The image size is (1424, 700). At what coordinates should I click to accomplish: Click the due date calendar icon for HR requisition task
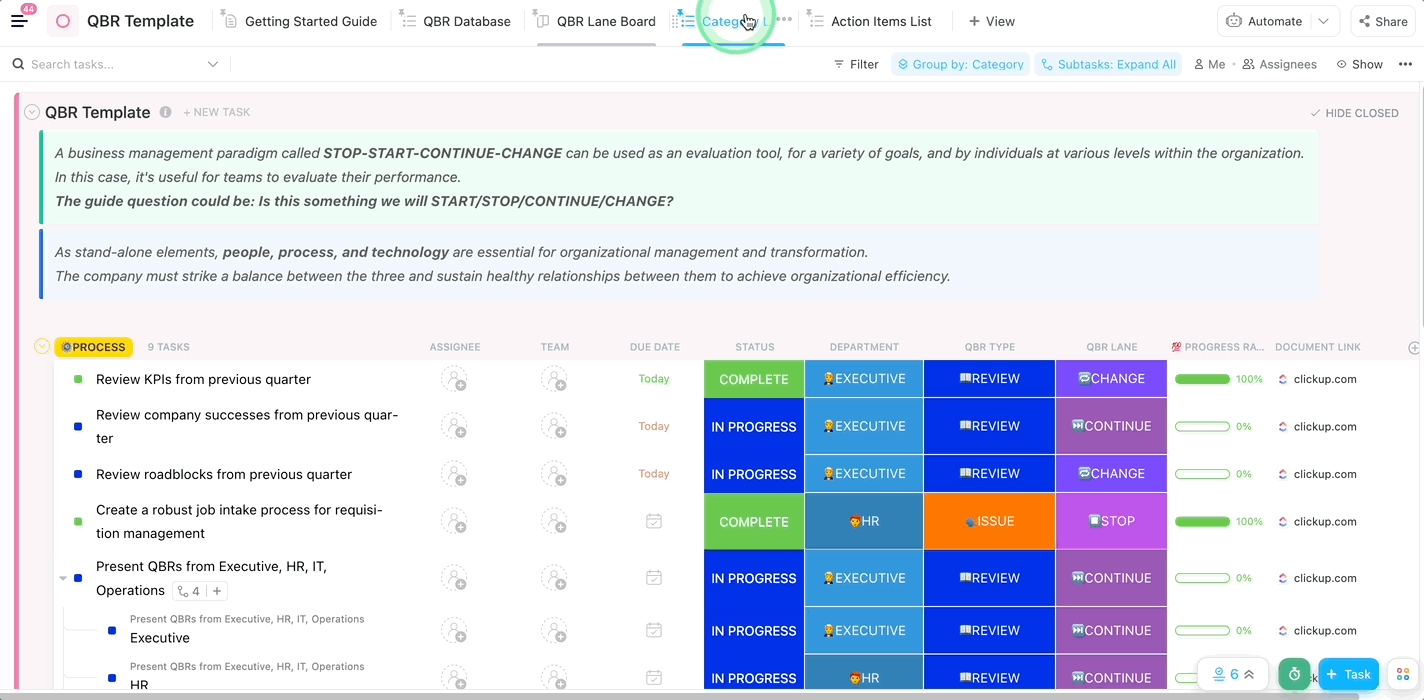click(654, 521)
